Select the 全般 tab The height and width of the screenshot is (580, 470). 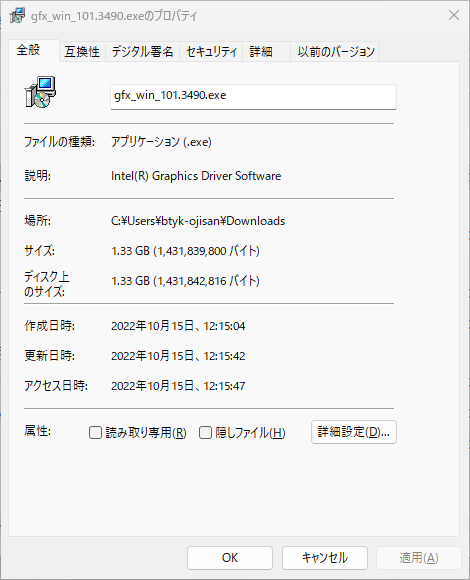(34, 50)
